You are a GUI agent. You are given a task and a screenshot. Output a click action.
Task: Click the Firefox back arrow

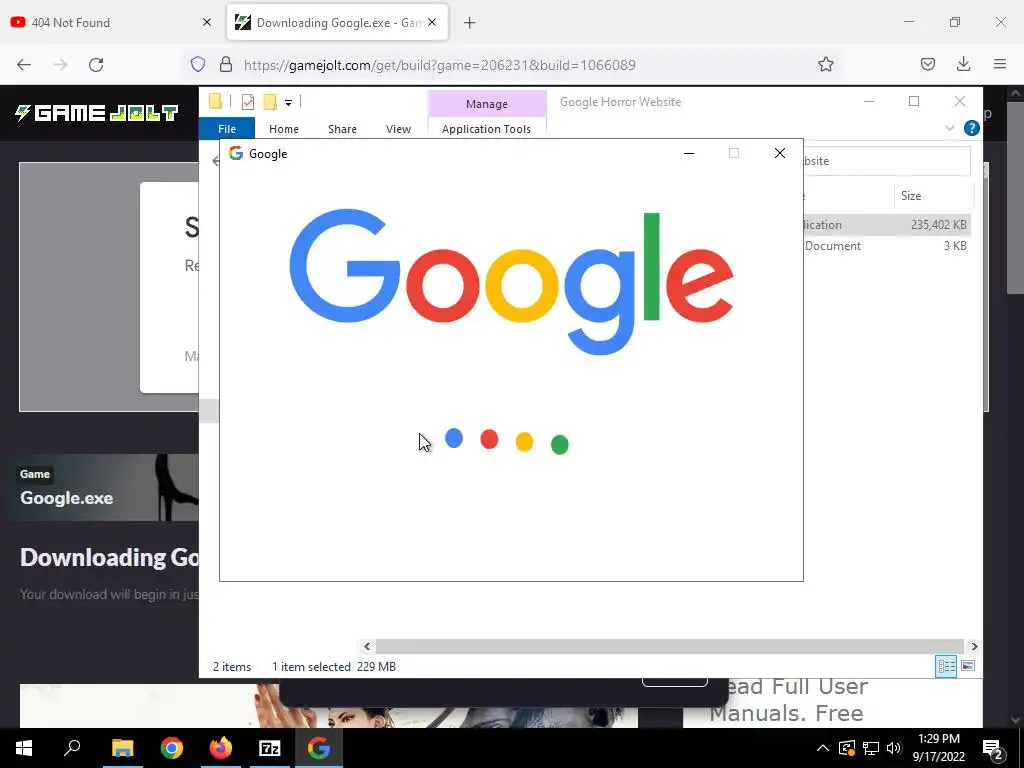(24, 65)
